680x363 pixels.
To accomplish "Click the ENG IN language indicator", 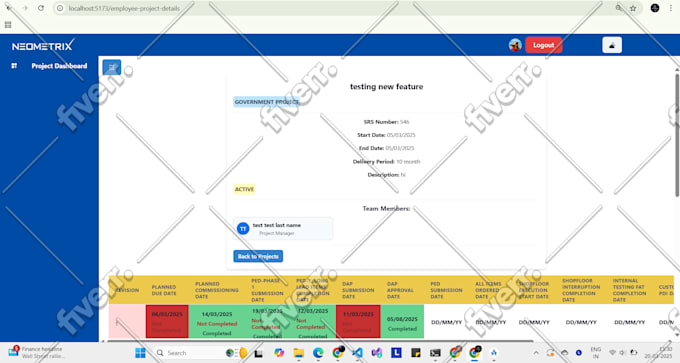I will pyautogui.click(x=595, y=353).
